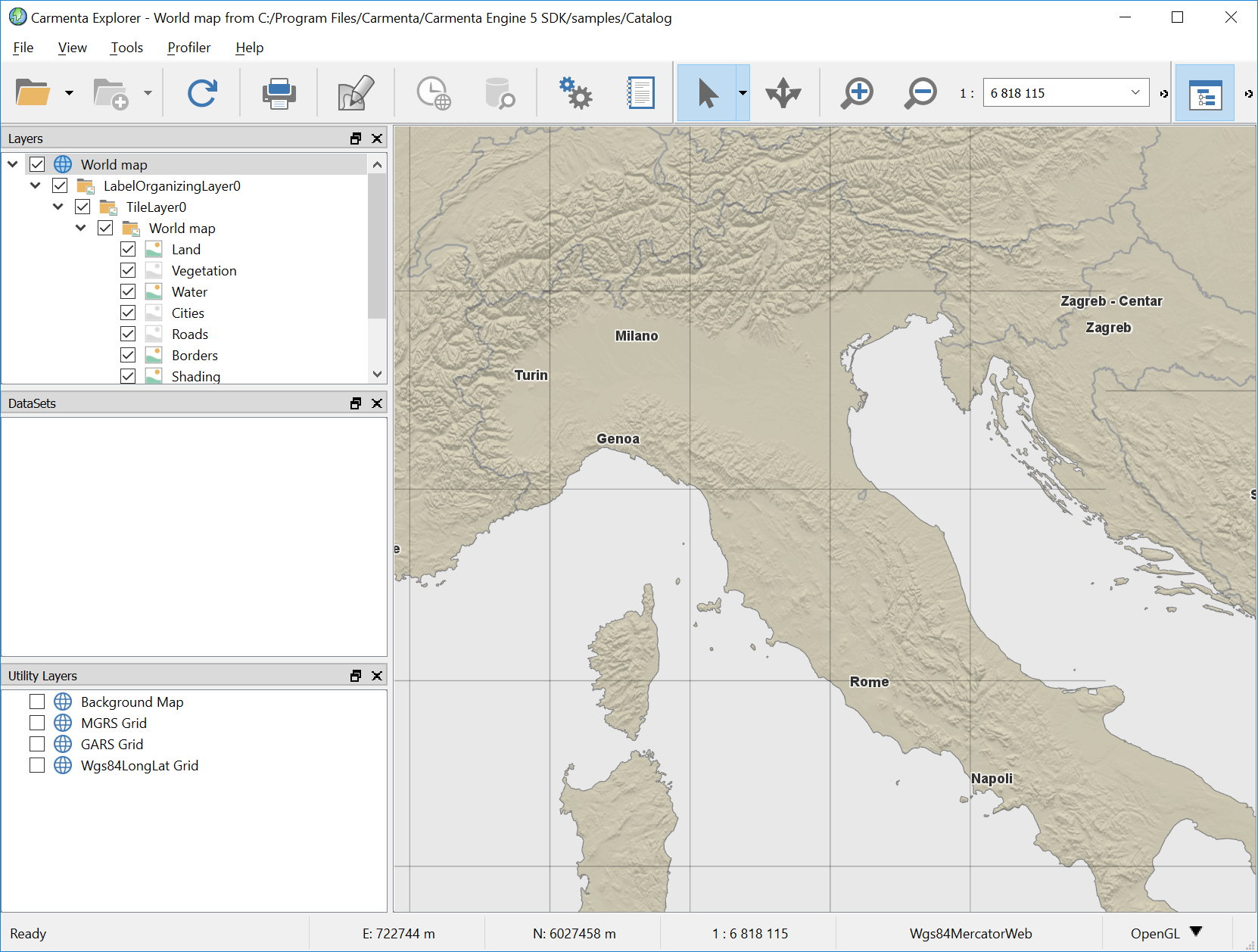Open the settings gears tool
The image size is (1258, 952).
575,93
